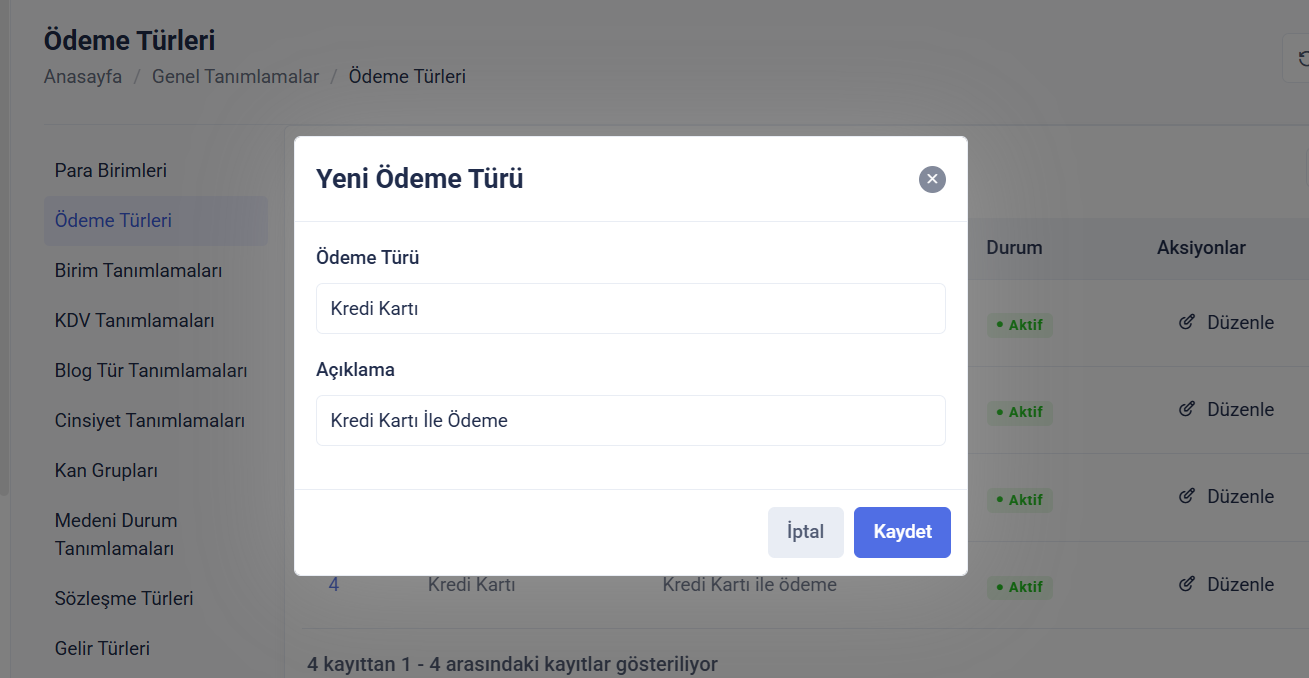
Task: Focus the Ödeme Türü input field
Action: pos(630,309)
